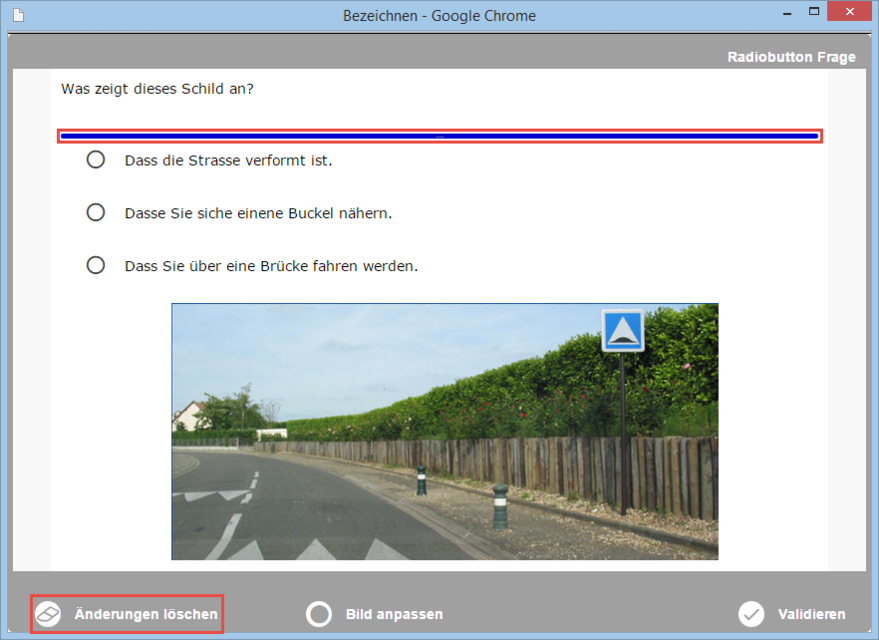Click the page icon in the title bar
This screenshot has width=879, height=640.
[x=16, y=15]
